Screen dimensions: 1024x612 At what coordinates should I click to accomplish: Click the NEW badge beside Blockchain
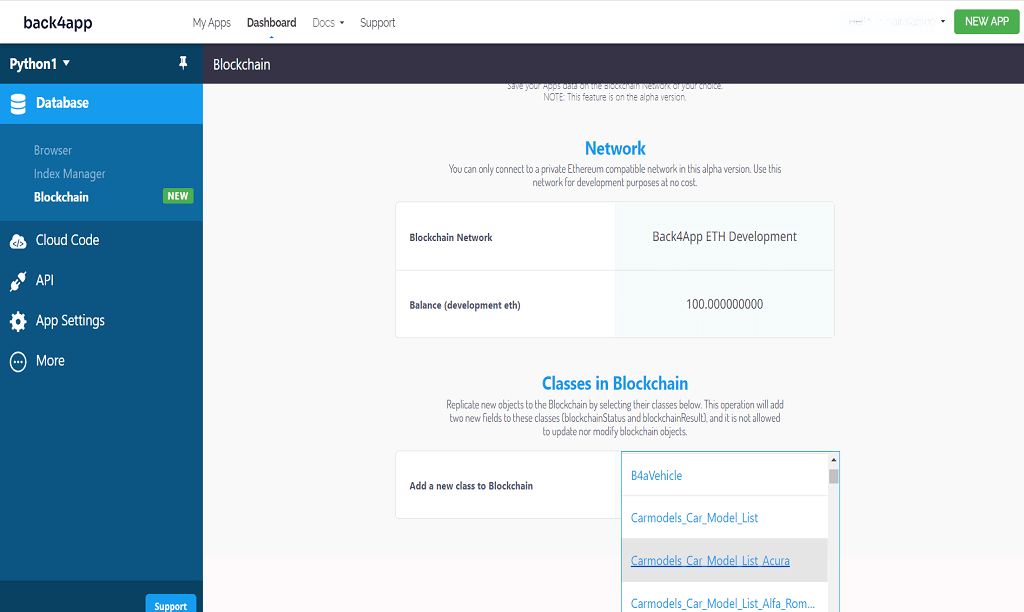pyautogui.click(x=178, y=196)
